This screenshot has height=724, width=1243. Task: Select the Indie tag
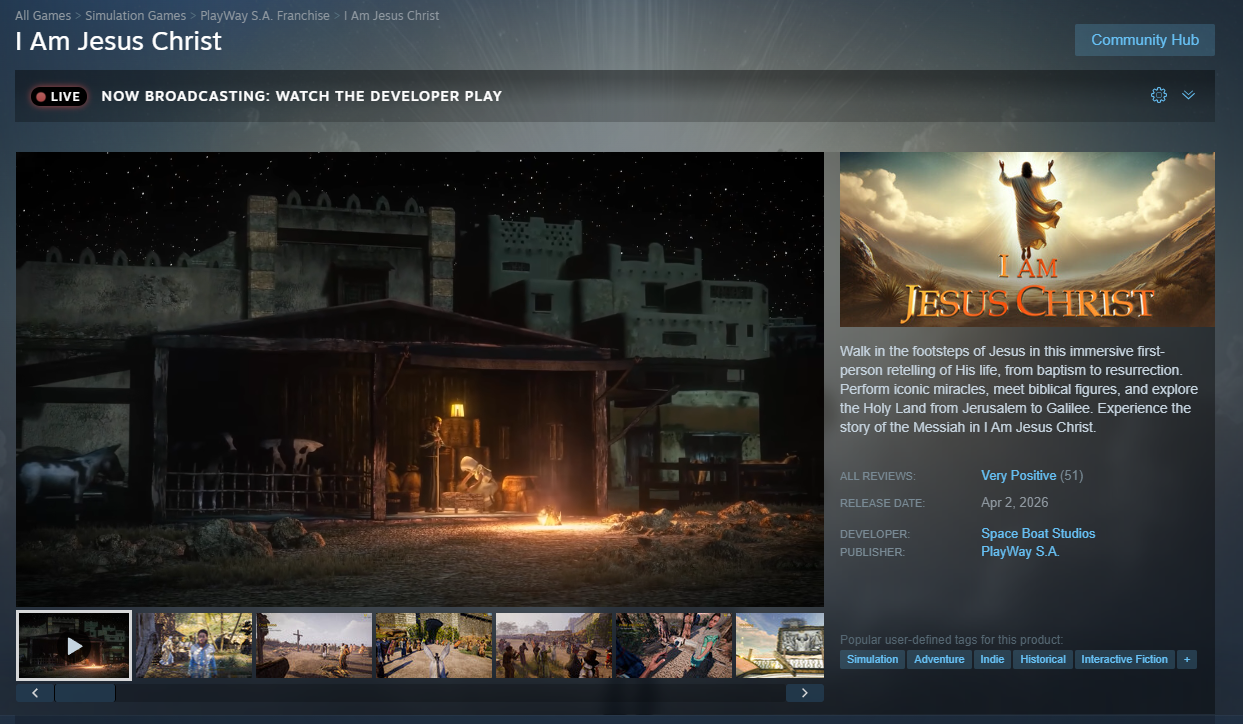(x=992, y=659)
